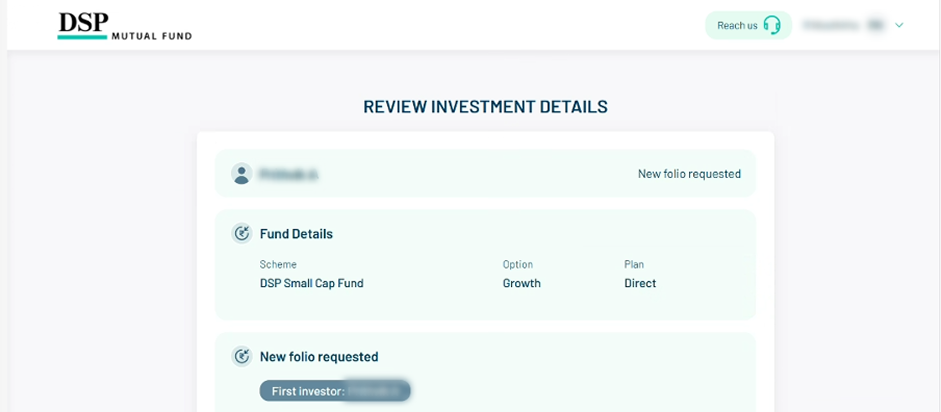This screenshot has width=941, height=412.
Task: Click the blurred investor name beside avatar
Action: pos(288,175)
